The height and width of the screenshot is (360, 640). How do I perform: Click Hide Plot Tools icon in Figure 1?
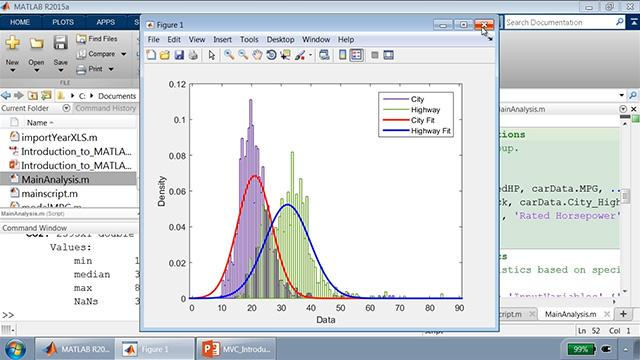click(375, 55)
